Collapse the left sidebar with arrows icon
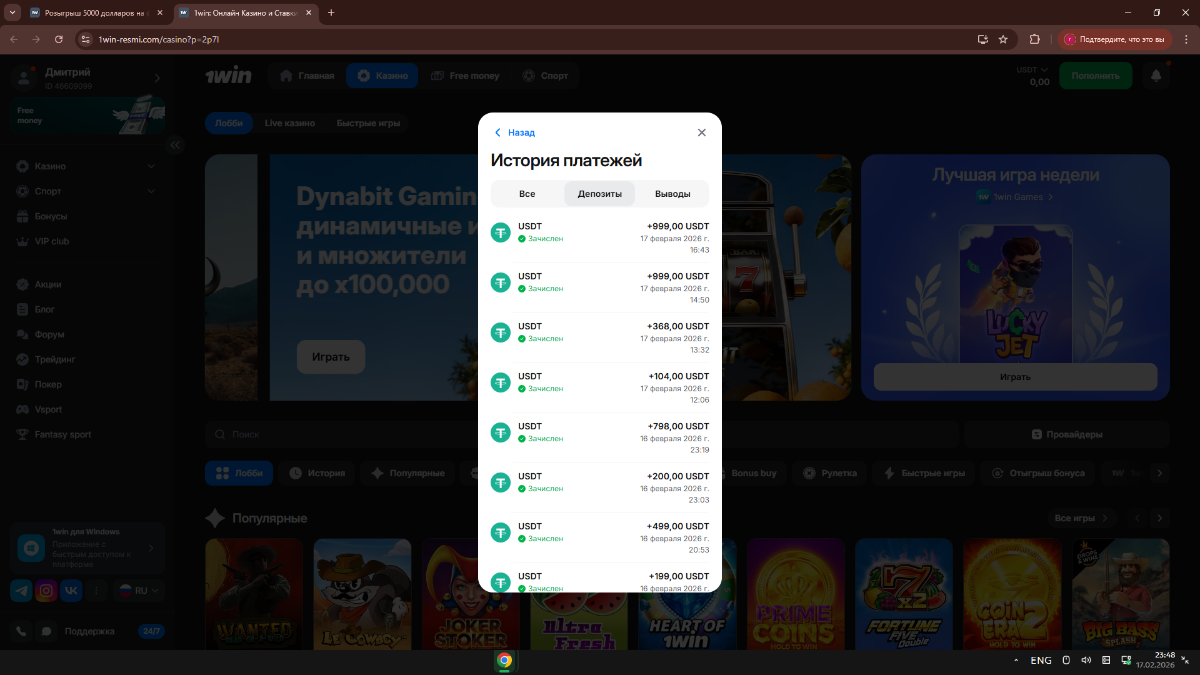1200x675 pixels. 176,145
